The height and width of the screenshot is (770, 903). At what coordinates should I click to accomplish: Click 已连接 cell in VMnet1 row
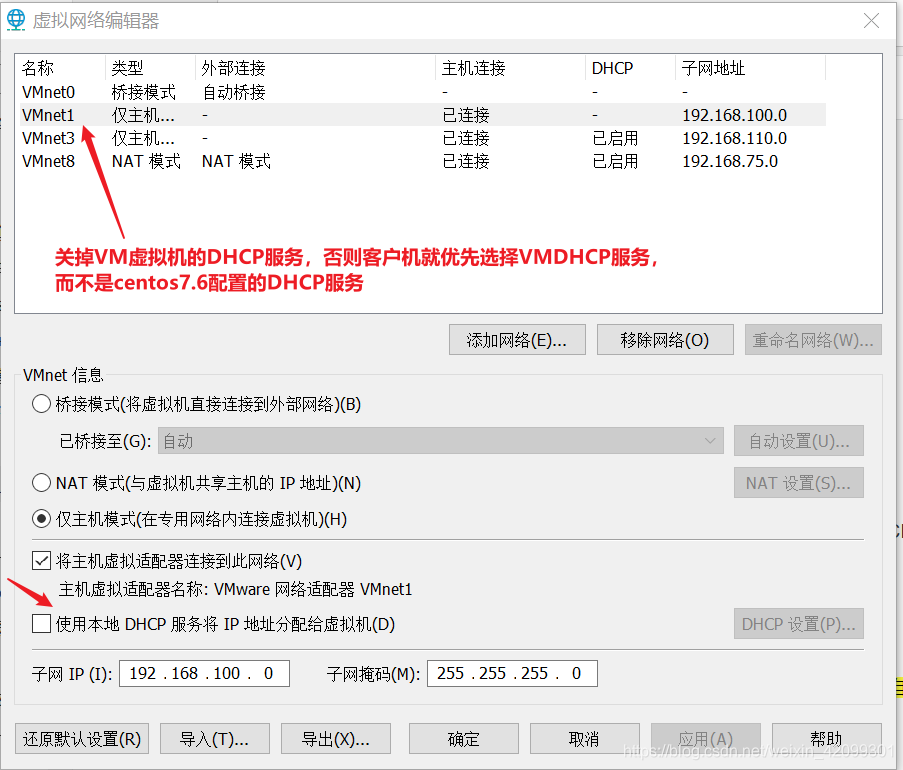click(x=466, y=115)
